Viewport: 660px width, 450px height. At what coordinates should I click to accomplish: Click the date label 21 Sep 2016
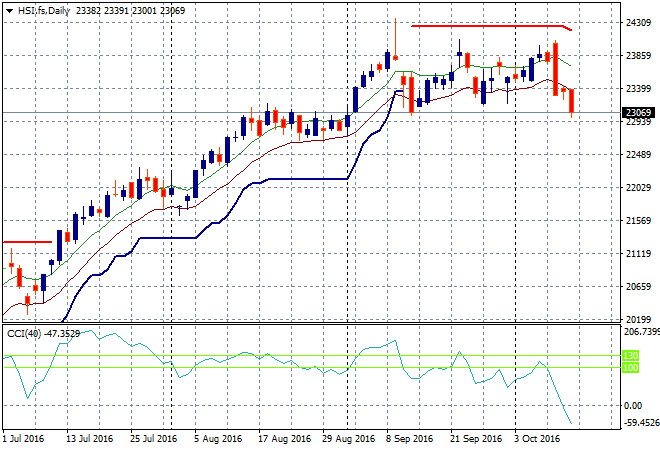pos(476,439)
